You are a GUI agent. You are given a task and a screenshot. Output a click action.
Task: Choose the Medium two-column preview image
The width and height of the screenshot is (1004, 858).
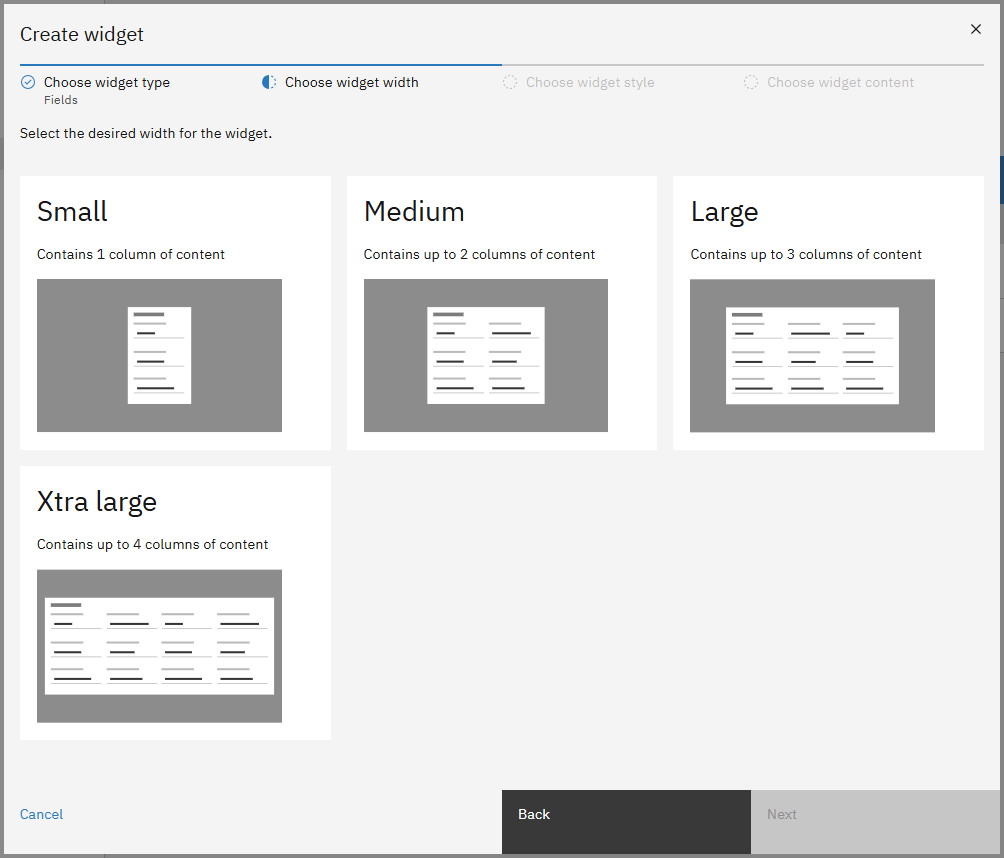485,355
